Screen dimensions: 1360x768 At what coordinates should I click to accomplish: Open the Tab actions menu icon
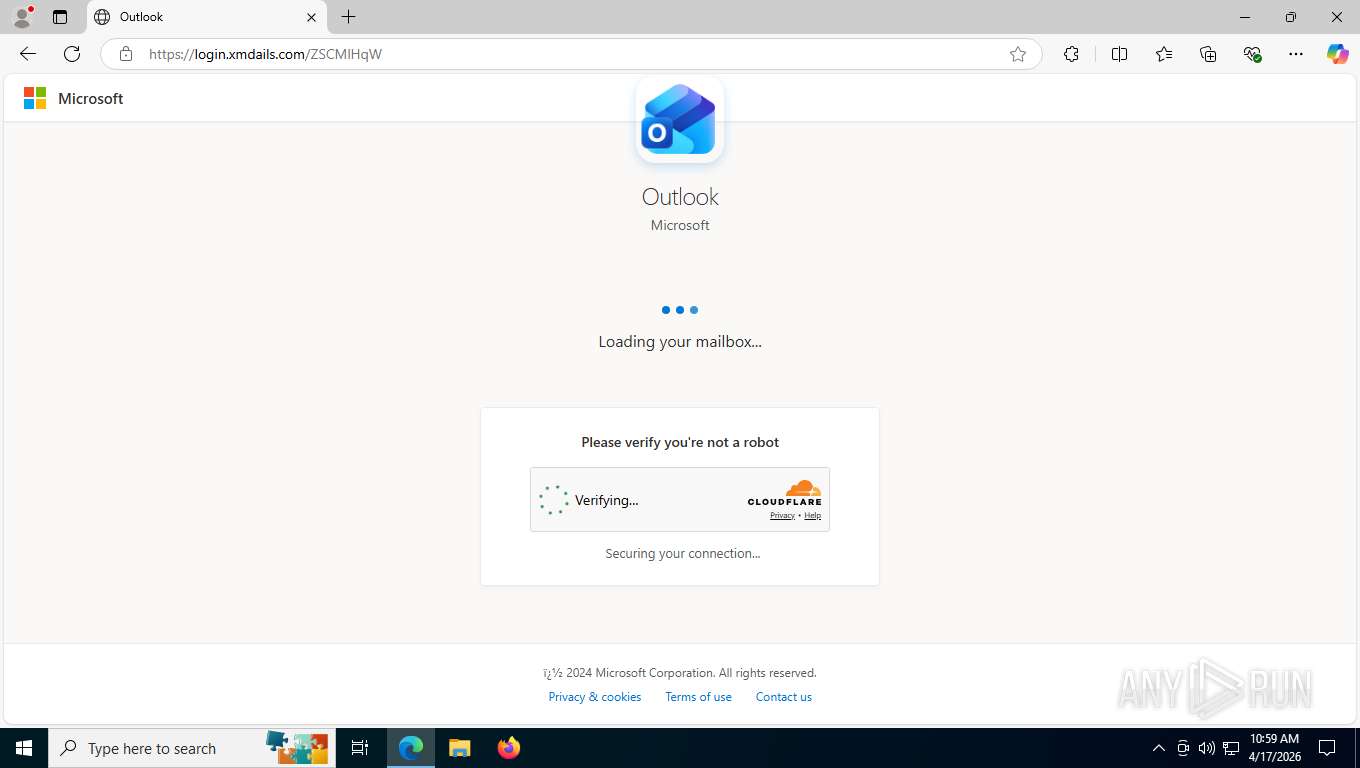60,17
